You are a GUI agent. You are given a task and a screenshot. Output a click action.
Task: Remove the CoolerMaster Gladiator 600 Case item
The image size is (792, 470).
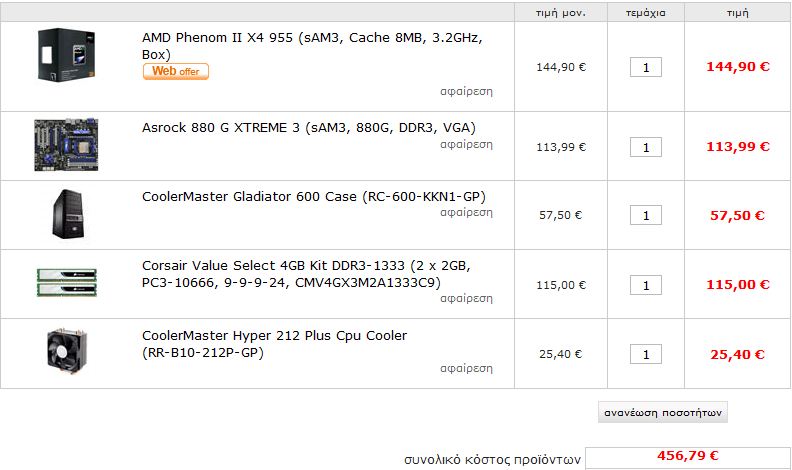pos(466,212)
